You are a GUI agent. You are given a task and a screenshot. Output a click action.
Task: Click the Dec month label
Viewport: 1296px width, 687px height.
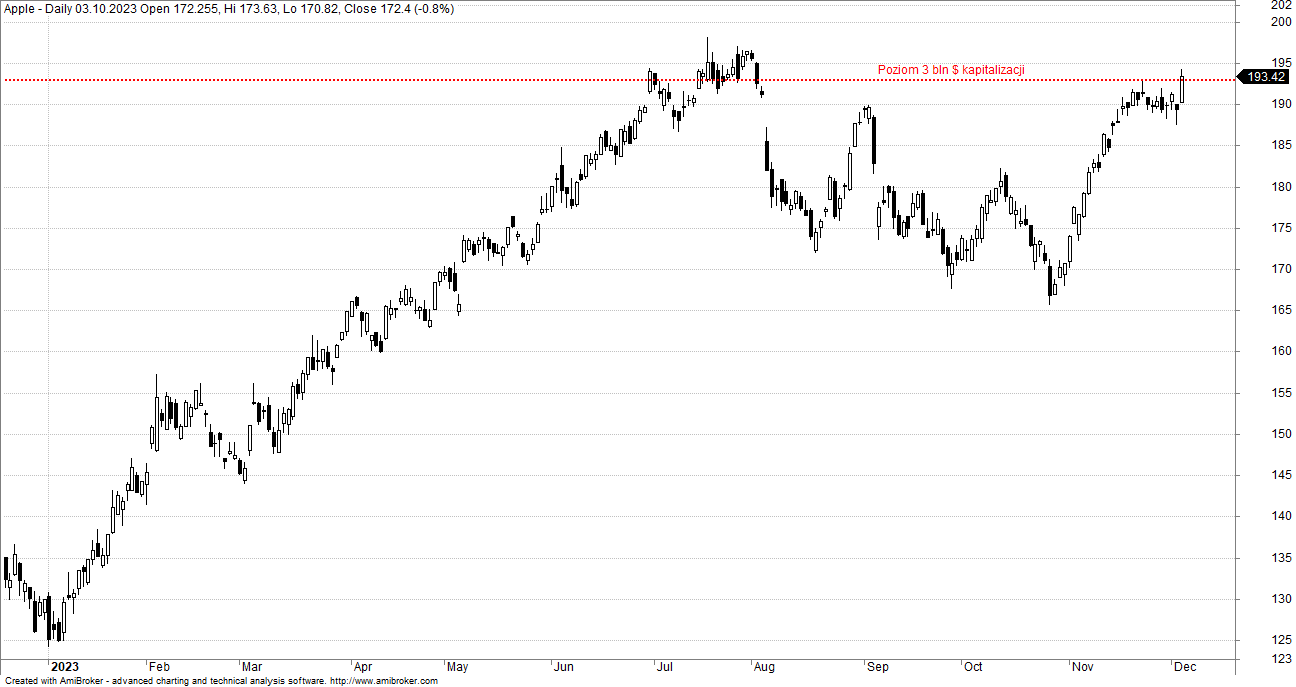coord(1185,667)
